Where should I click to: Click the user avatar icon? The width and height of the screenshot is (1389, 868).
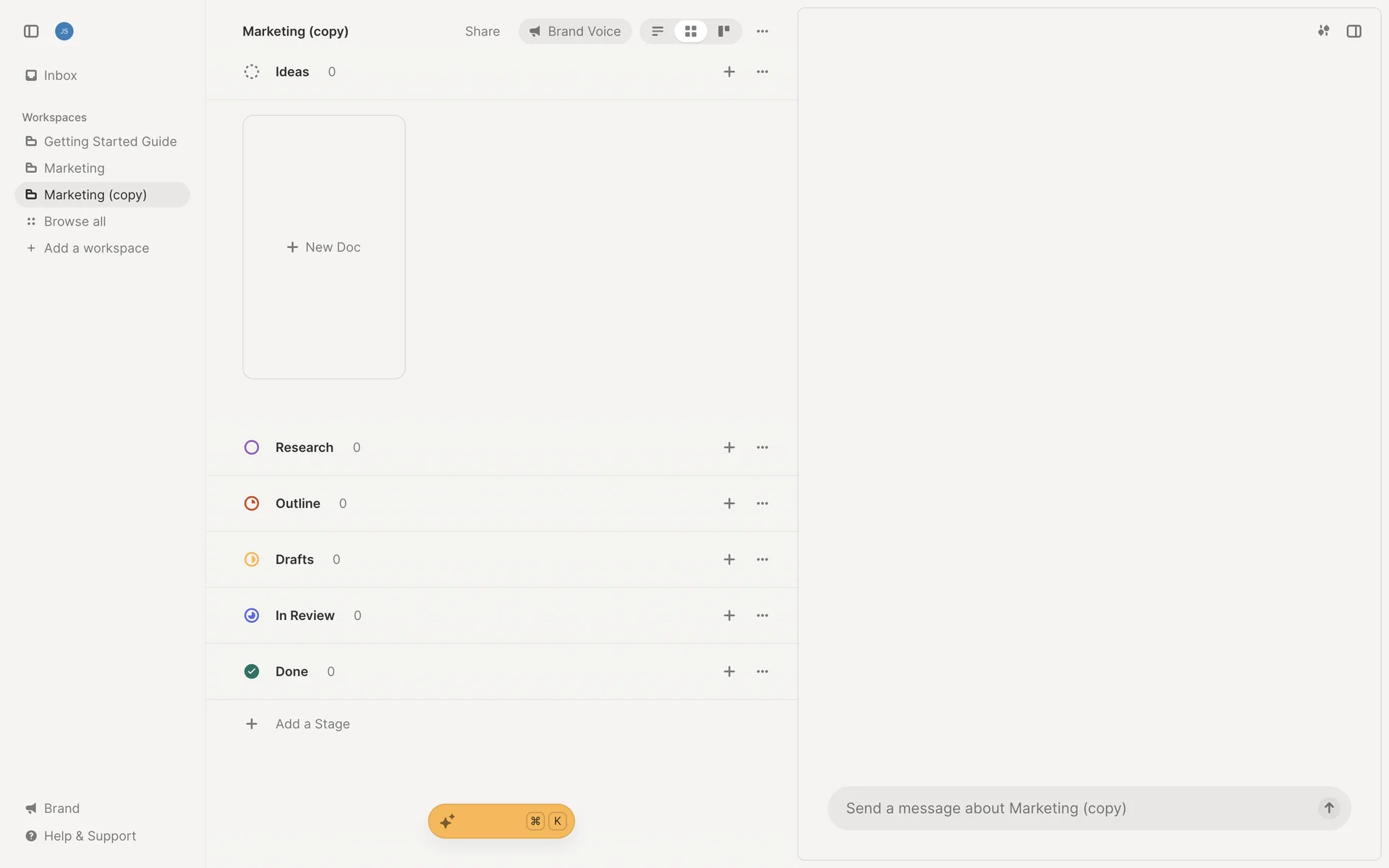(64, 31)
